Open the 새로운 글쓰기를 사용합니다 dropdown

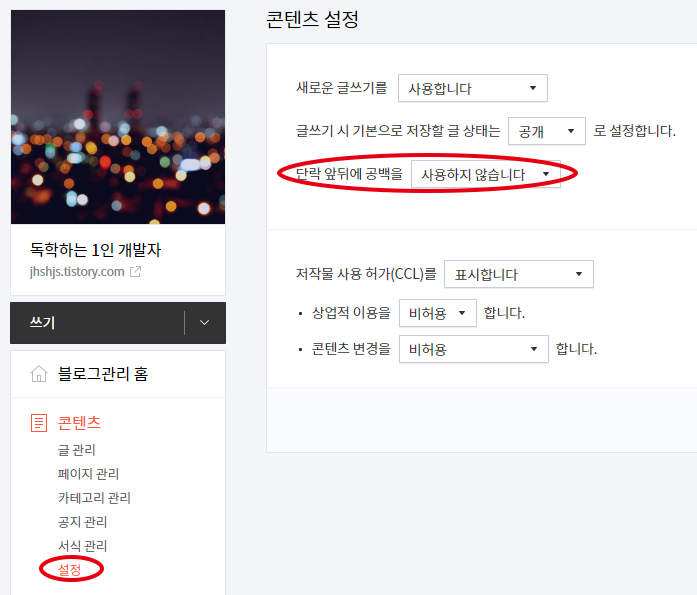(473, 88)
